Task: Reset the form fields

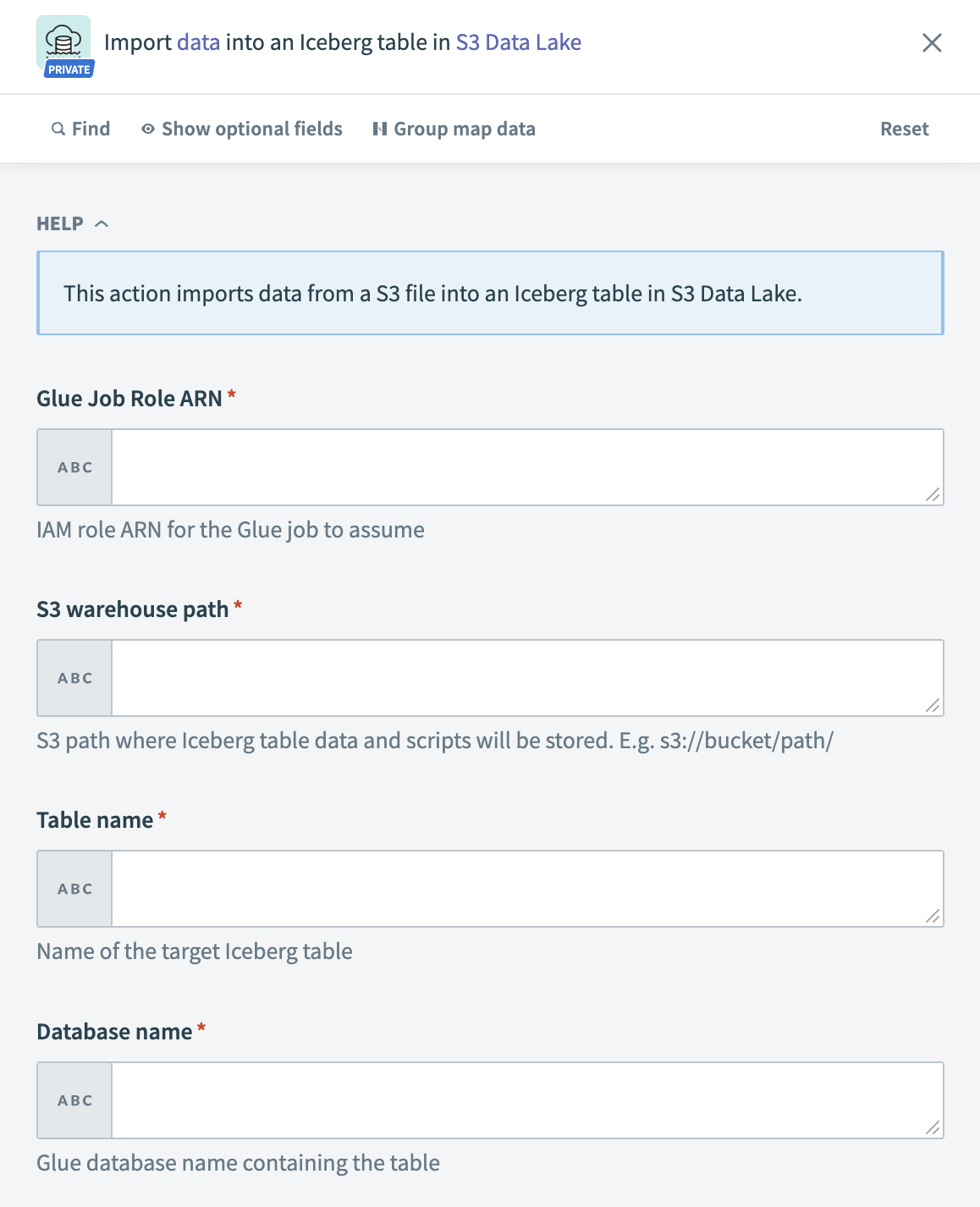Action: click(904, 129)
